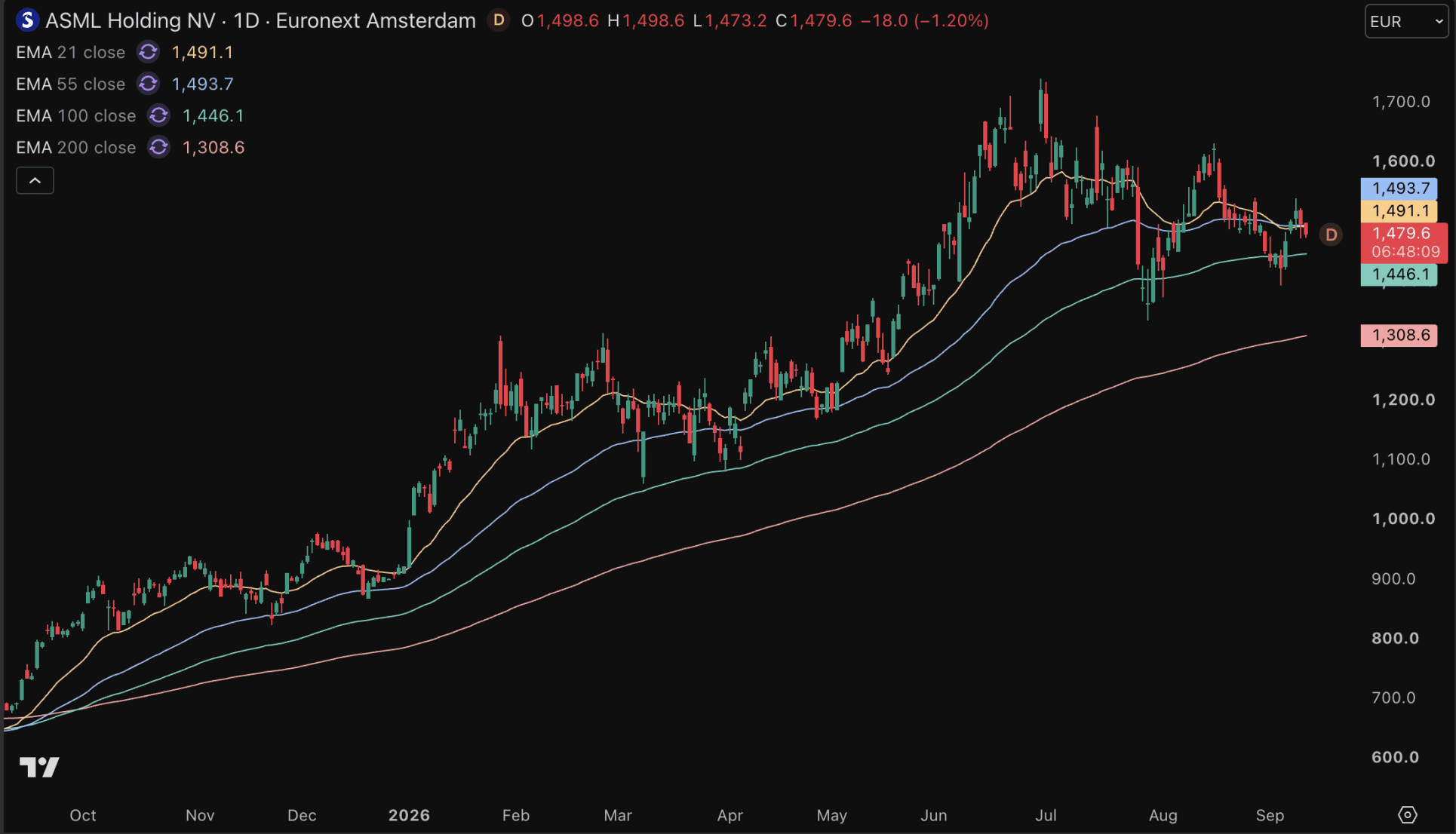Click the 800.0 price axis label
1456x834 pixels.
tap(1395, 638)
